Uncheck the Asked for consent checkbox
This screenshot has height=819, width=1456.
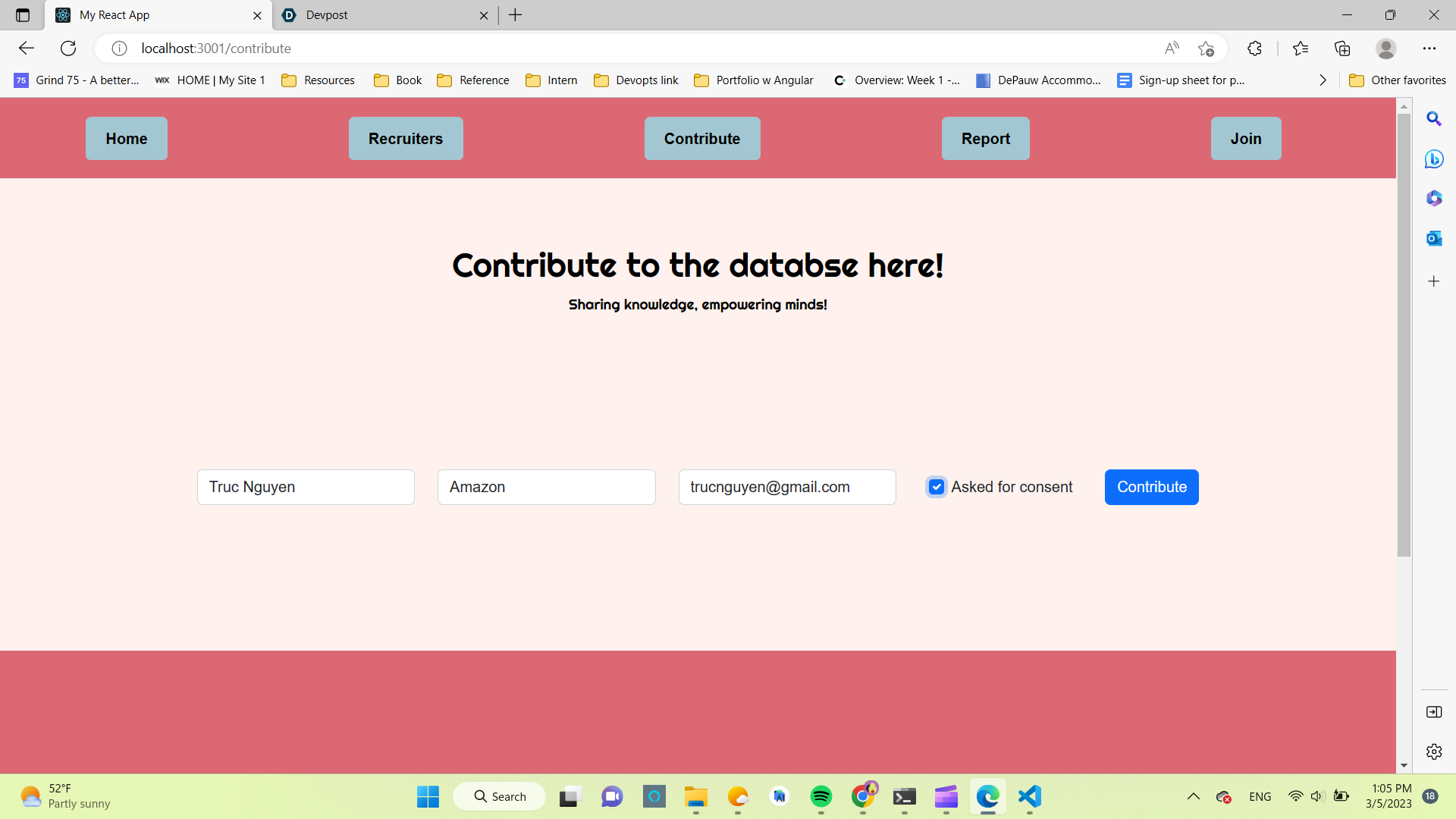[937, 487]
